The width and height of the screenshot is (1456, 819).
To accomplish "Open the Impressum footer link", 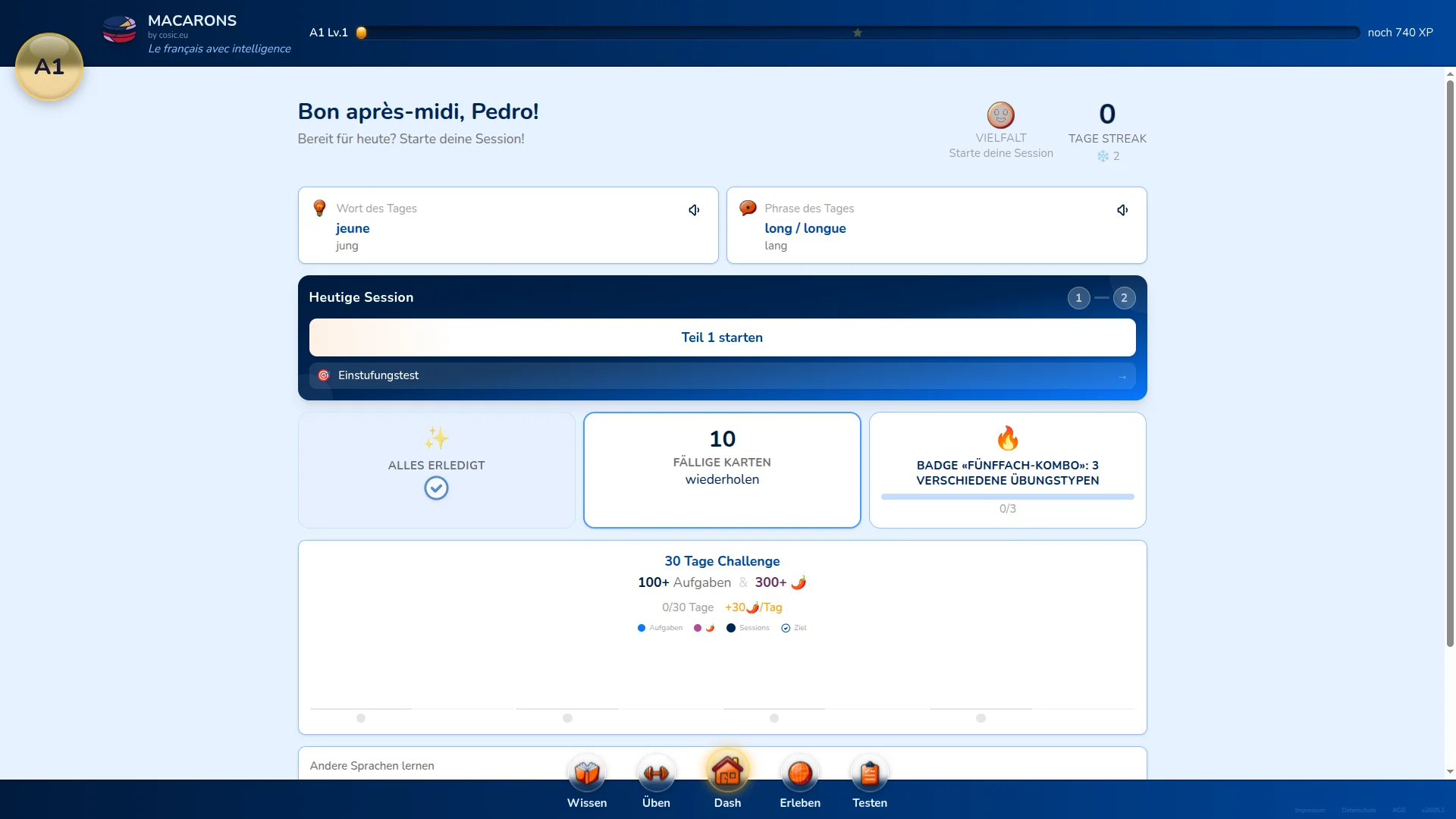I will pyautogui.click(x=1310, y=810).
